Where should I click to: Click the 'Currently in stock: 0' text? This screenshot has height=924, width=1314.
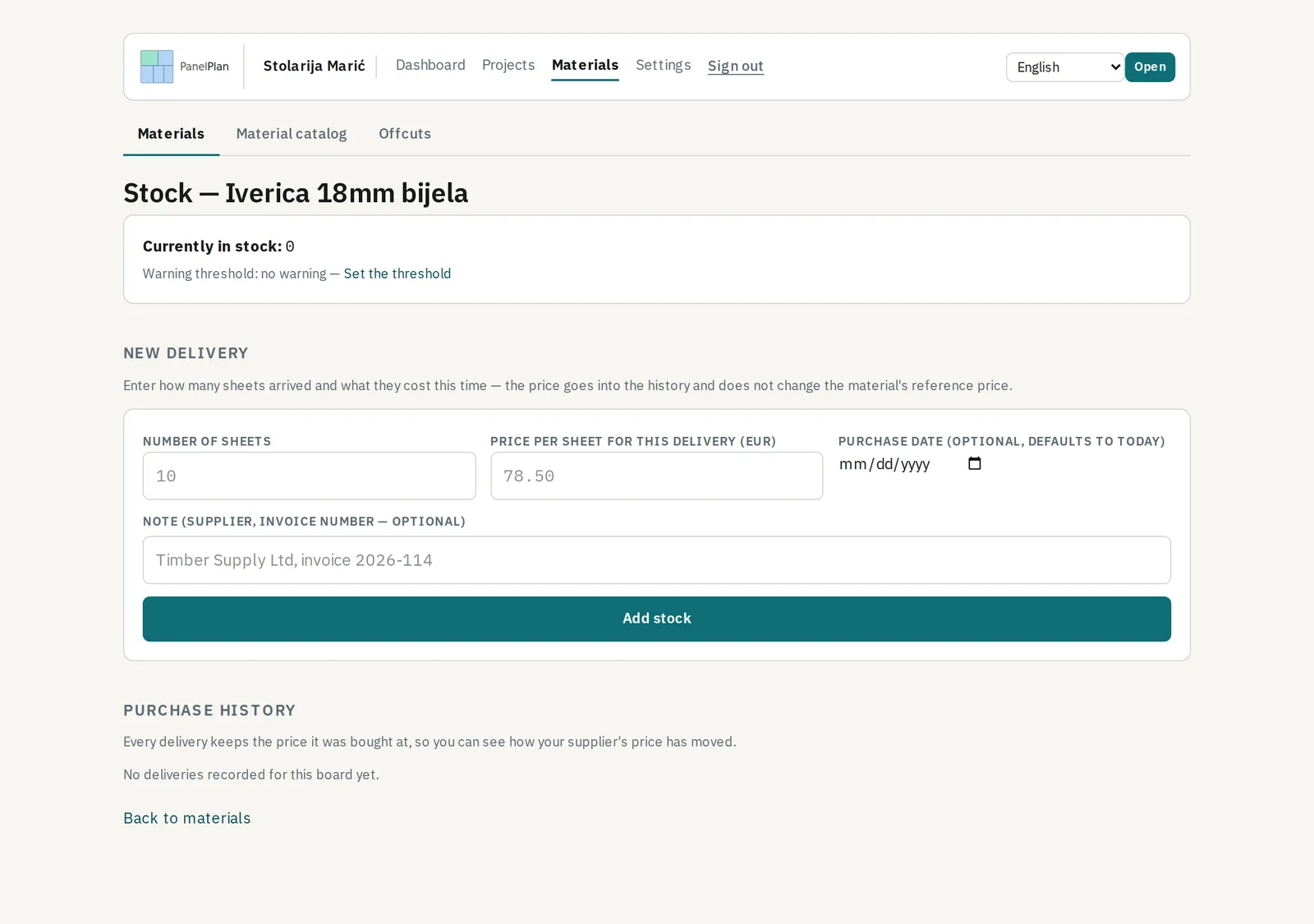point(218,246)
